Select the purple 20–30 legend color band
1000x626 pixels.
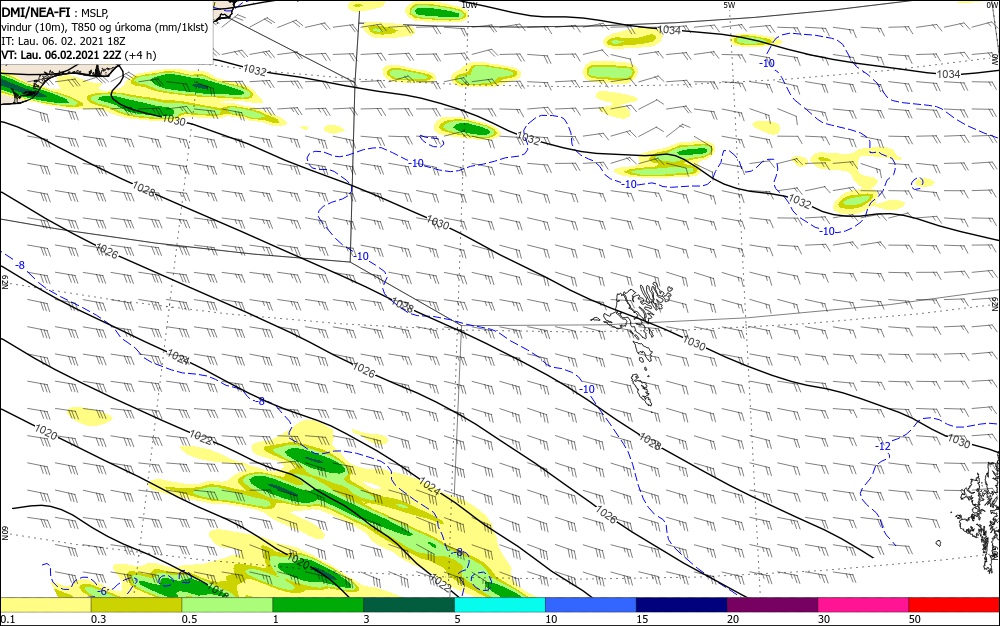tap(772, 605)
